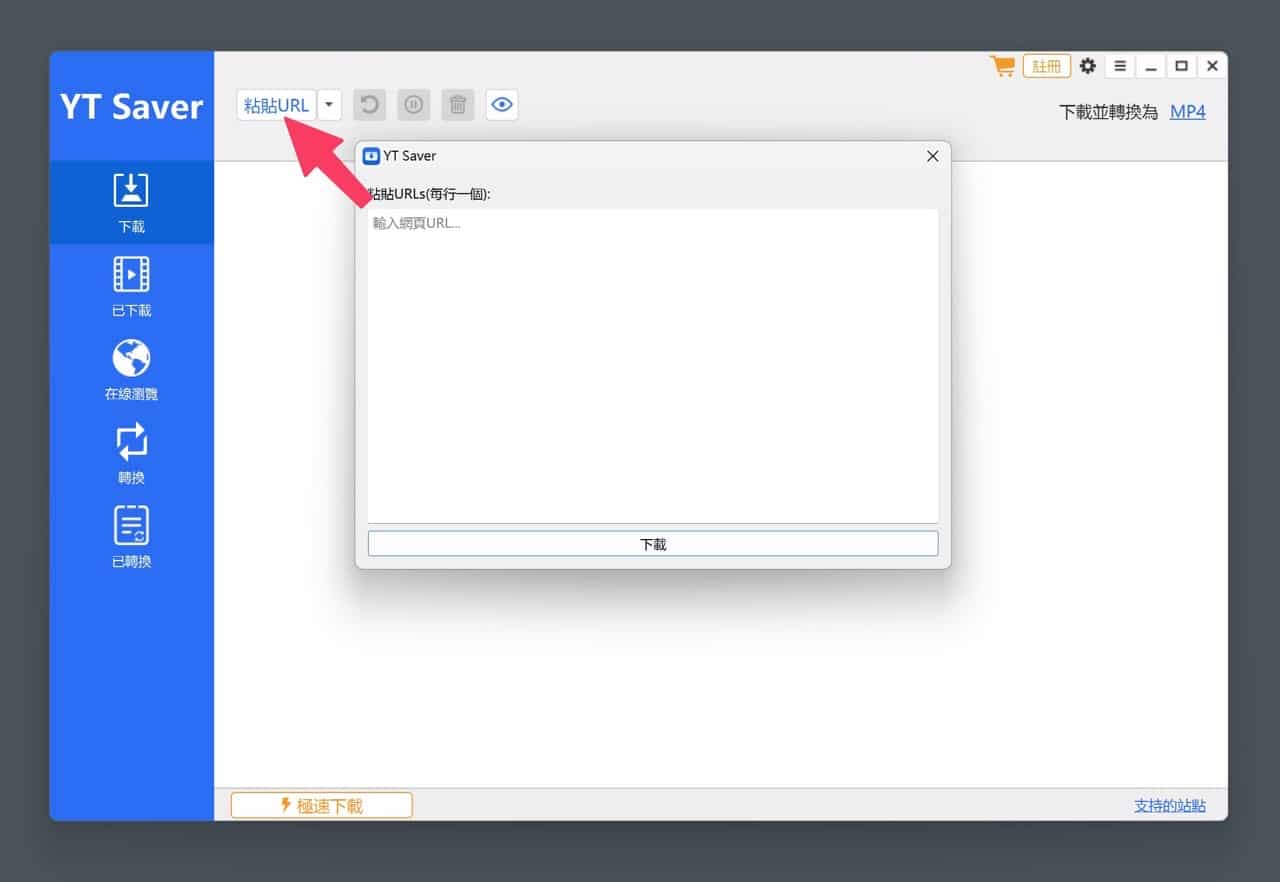Close the YT Saver main window
The width and height of the screenshot is (1280, 882).
click(x=1212, y=66)
